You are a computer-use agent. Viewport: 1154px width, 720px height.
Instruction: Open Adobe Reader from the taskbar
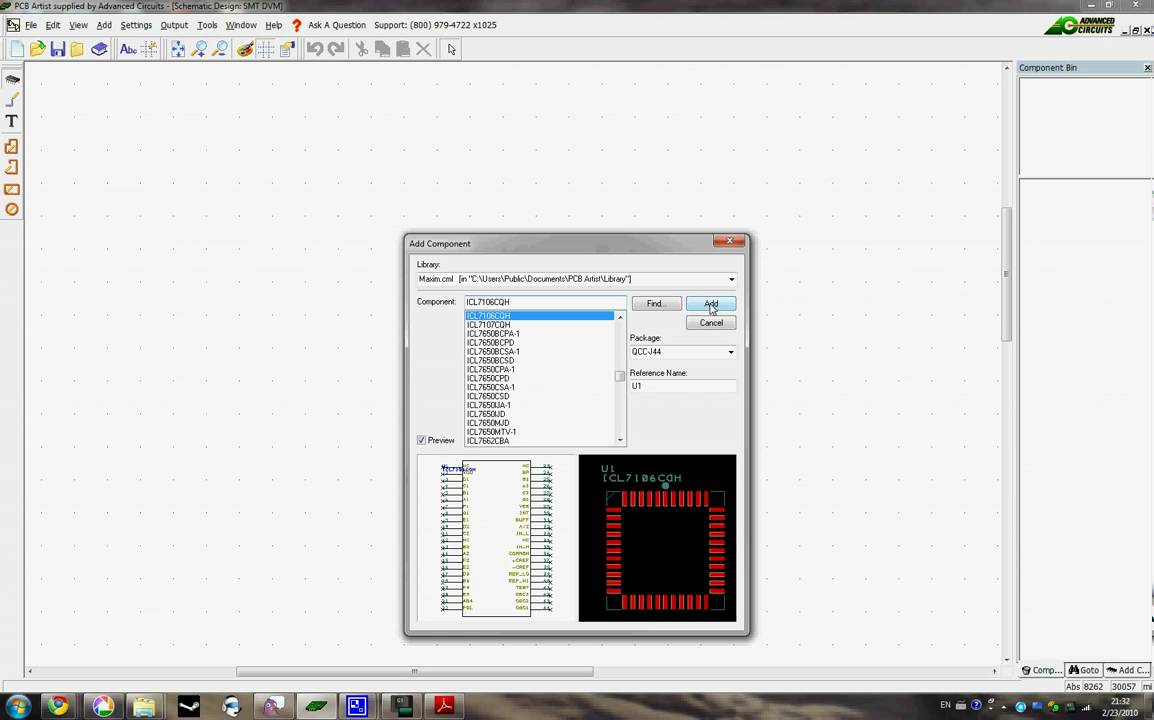pyautogui.click(x=444, y=706)
